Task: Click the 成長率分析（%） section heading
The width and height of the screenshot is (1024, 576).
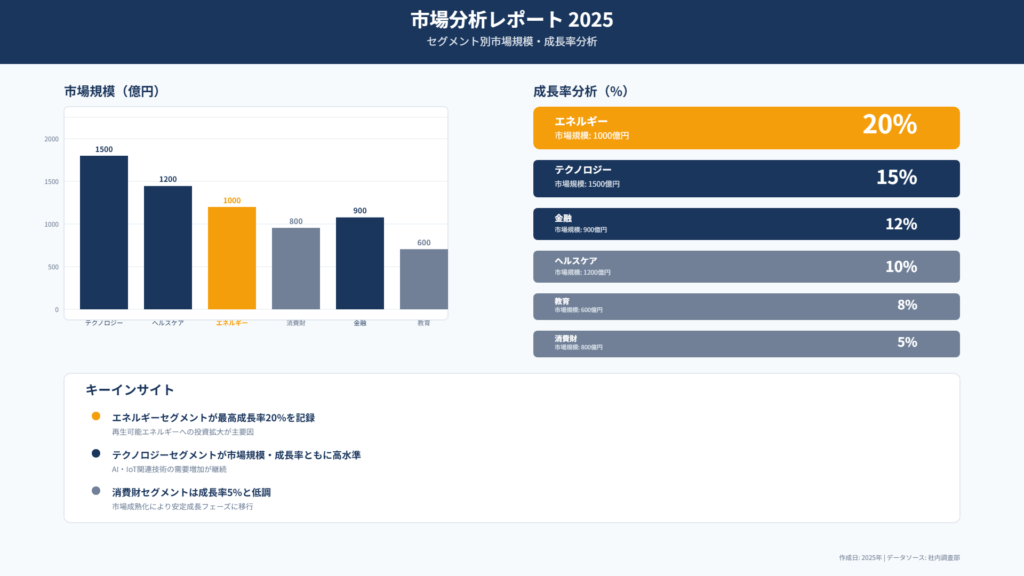Action: click(x=580, y=91)
